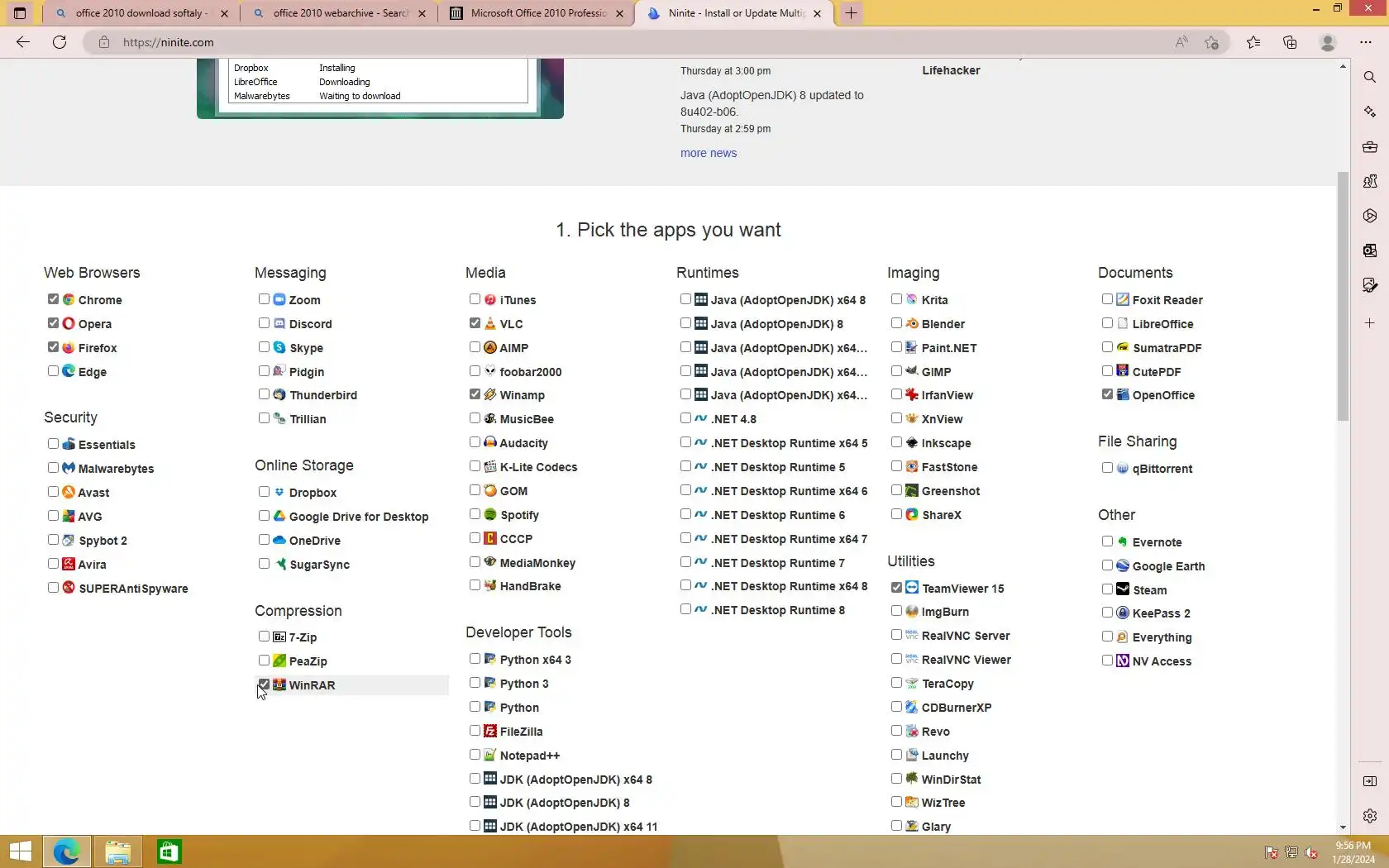
Task: Close the office 2010 download softaly tab
Action: pos(224,13)
